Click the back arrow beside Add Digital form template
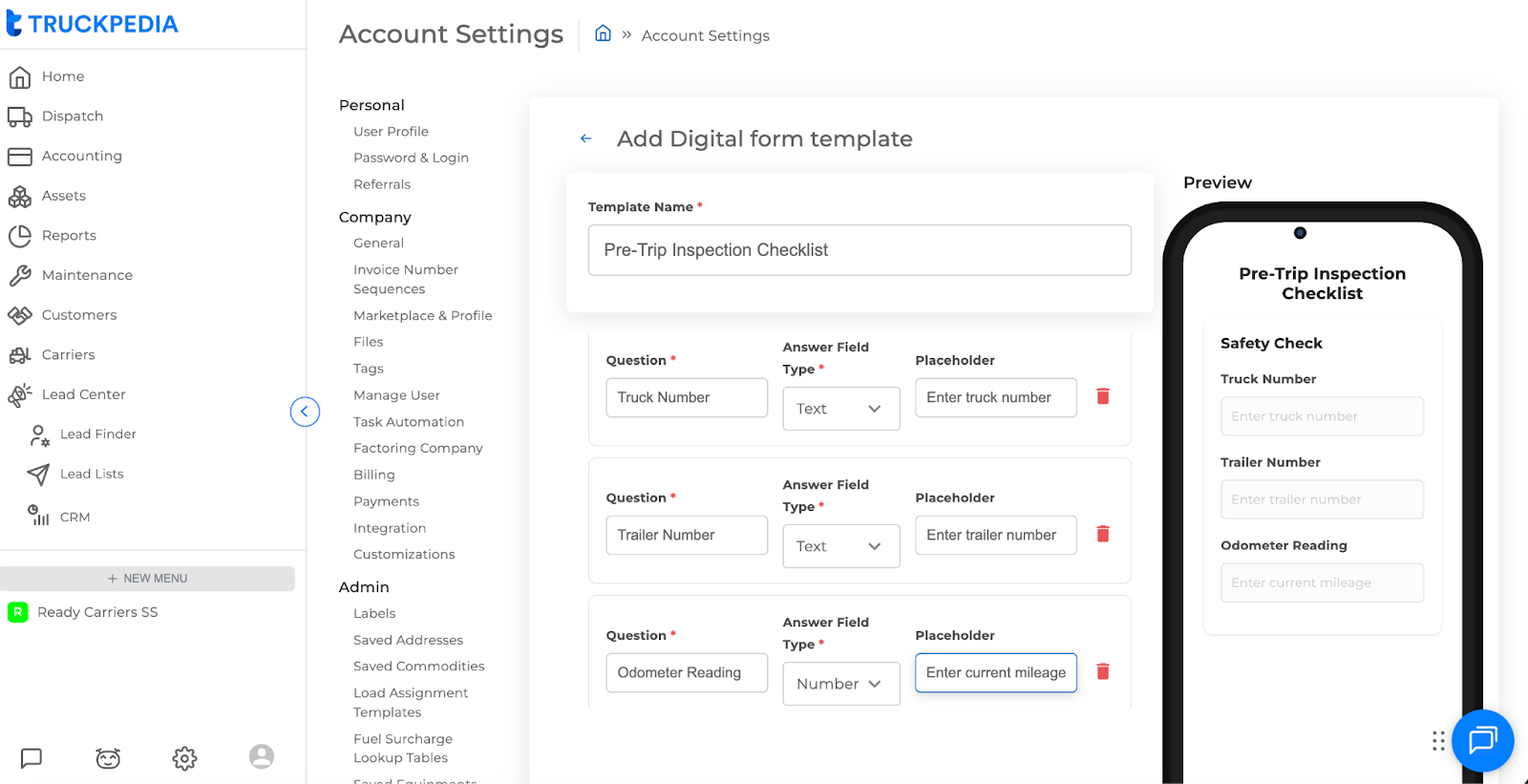 coord(586,139)
